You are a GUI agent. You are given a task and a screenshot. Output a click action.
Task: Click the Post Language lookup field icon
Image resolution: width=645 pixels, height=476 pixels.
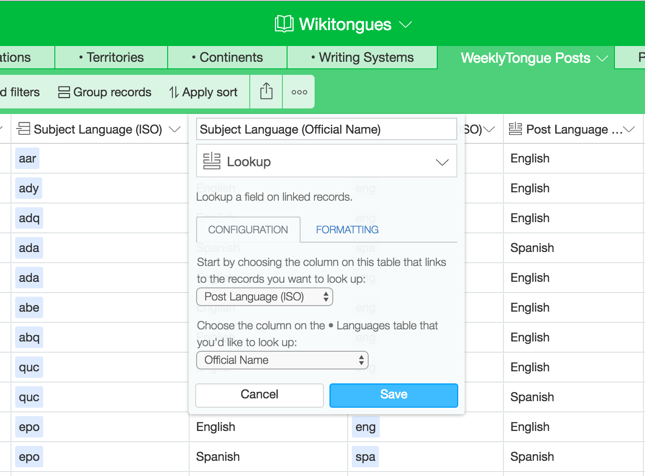(x=515, y=129)
